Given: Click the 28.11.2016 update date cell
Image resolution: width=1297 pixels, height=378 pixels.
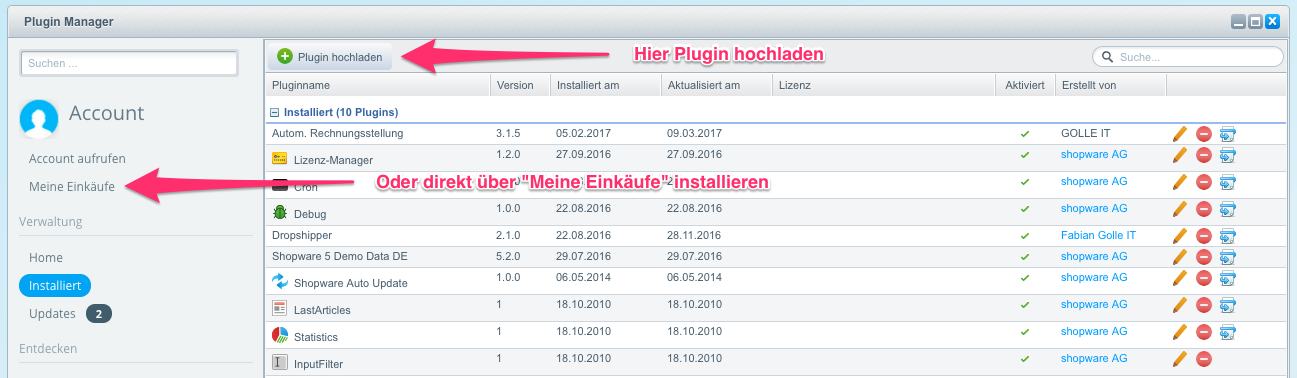Looking at the screenshot, I should (694, 235).
